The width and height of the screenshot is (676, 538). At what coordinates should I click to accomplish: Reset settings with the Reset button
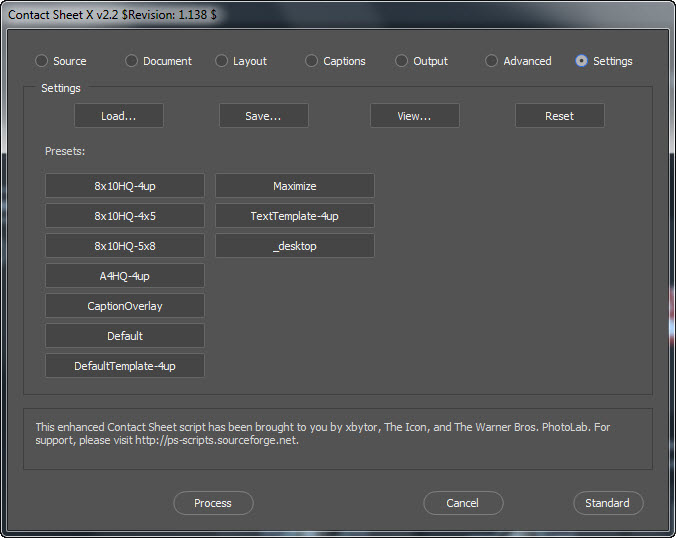559,116
